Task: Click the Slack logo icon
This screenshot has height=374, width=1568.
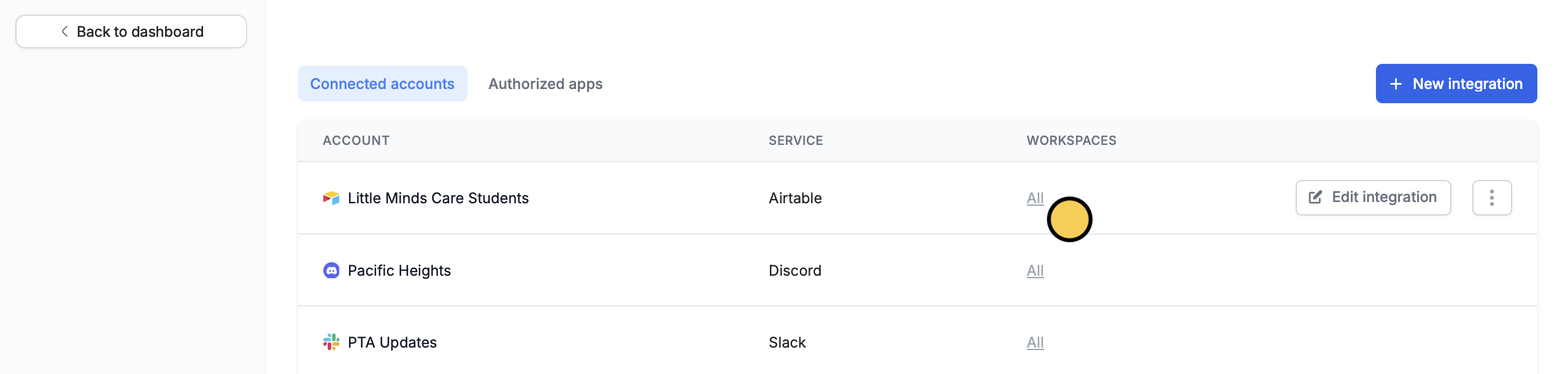Action: point(331,342)
